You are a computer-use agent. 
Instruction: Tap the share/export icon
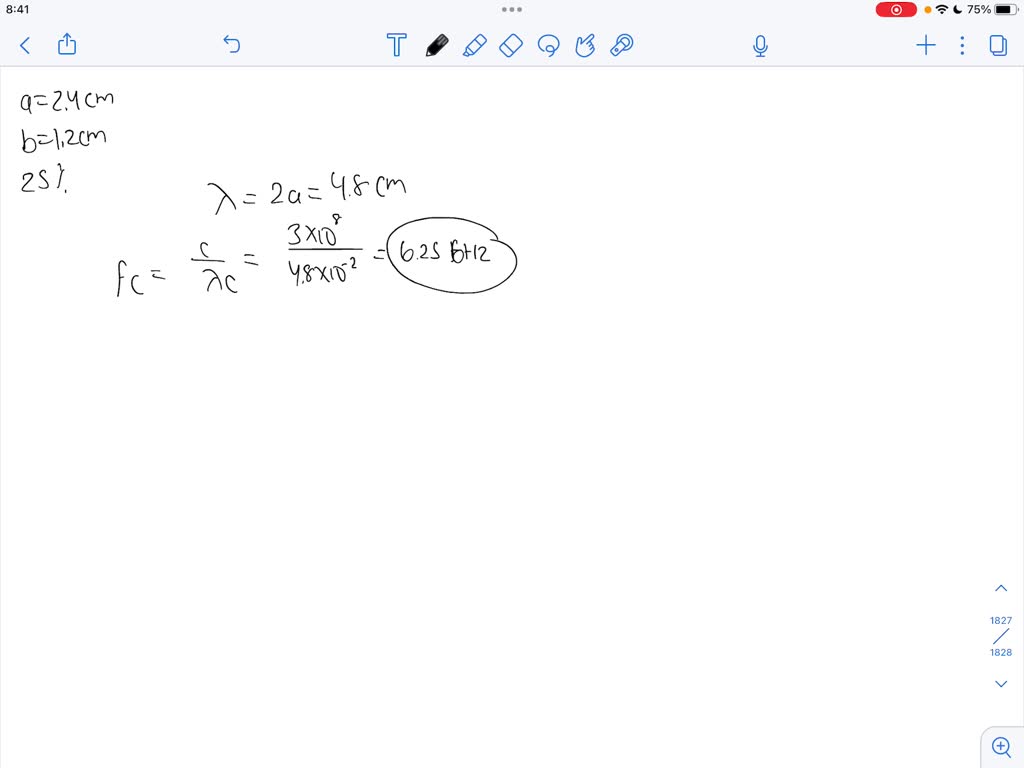tap(66, 45)
